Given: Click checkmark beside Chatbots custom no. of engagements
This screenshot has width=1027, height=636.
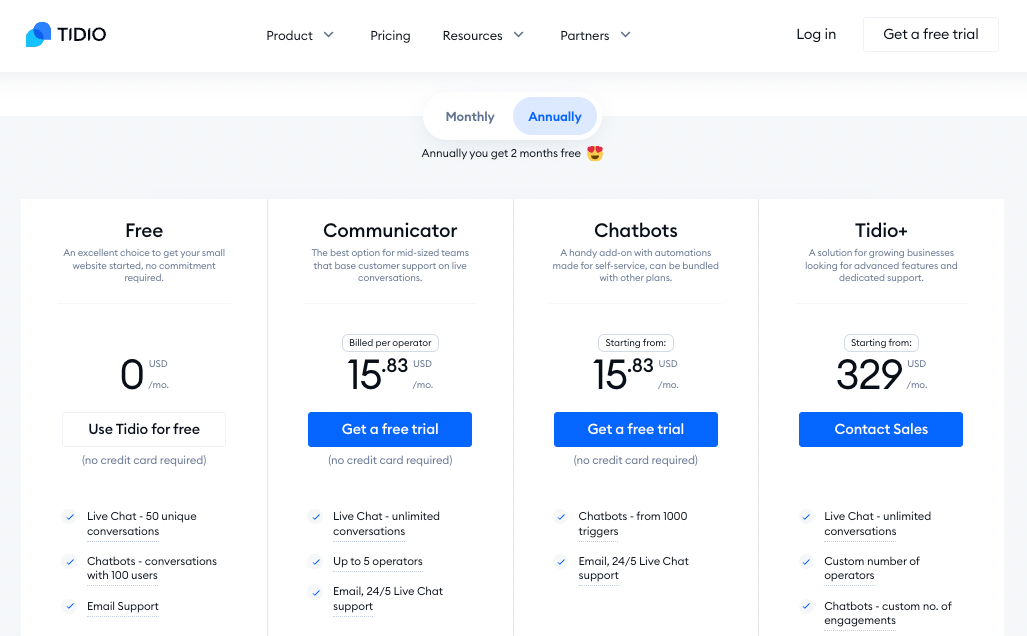Looking at the screenshot, I should [807, 607].
